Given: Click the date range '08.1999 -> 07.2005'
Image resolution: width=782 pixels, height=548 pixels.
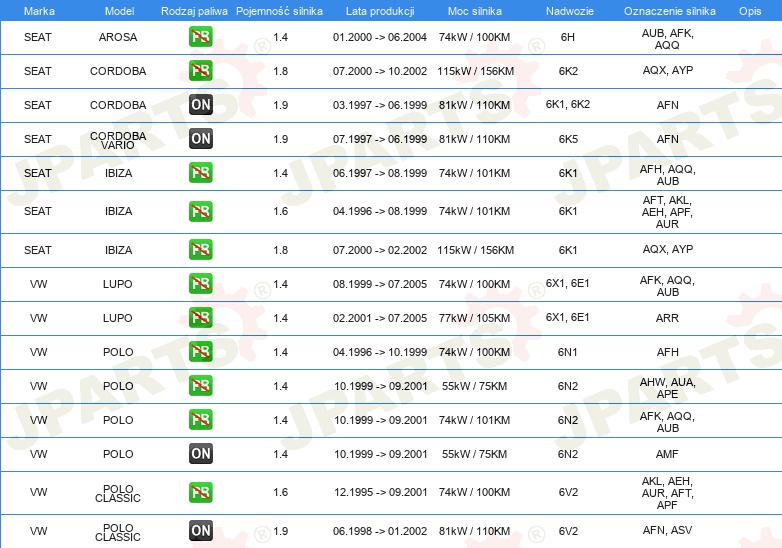Looking at the screenshot, I should pos(380,284).
